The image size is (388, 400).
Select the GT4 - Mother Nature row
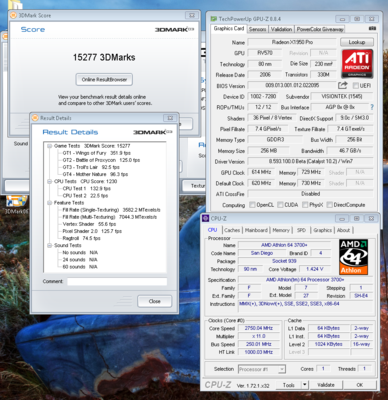[x=95, y=174]
